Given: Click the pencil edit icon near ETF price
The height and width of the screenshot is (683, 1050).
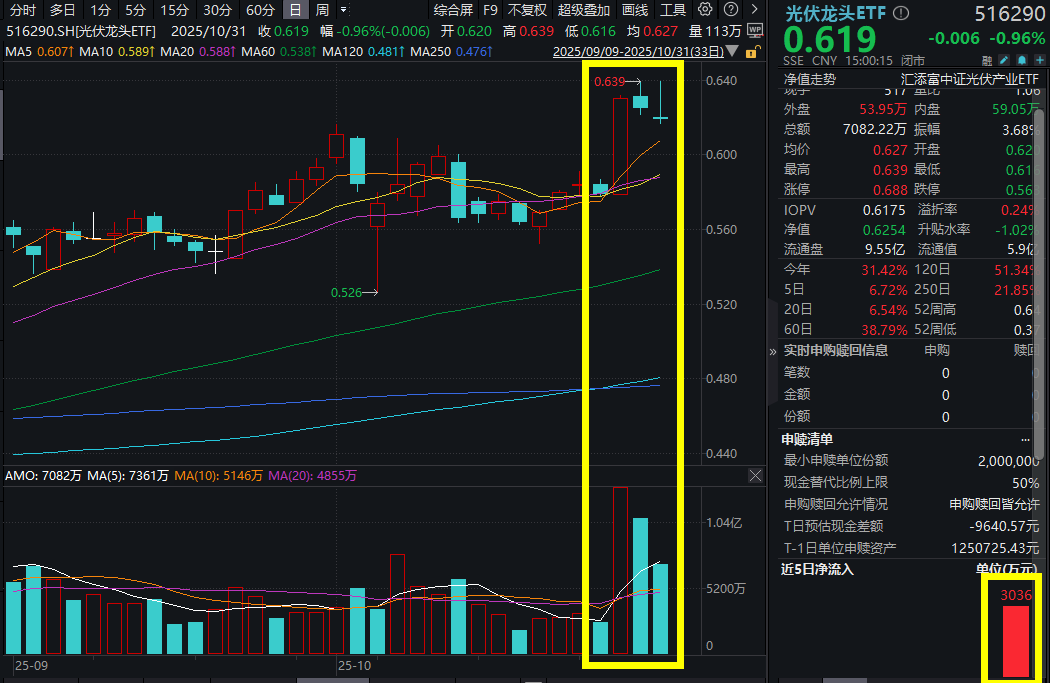Looking at the screenshot, I should click(x=1004, y=60).
